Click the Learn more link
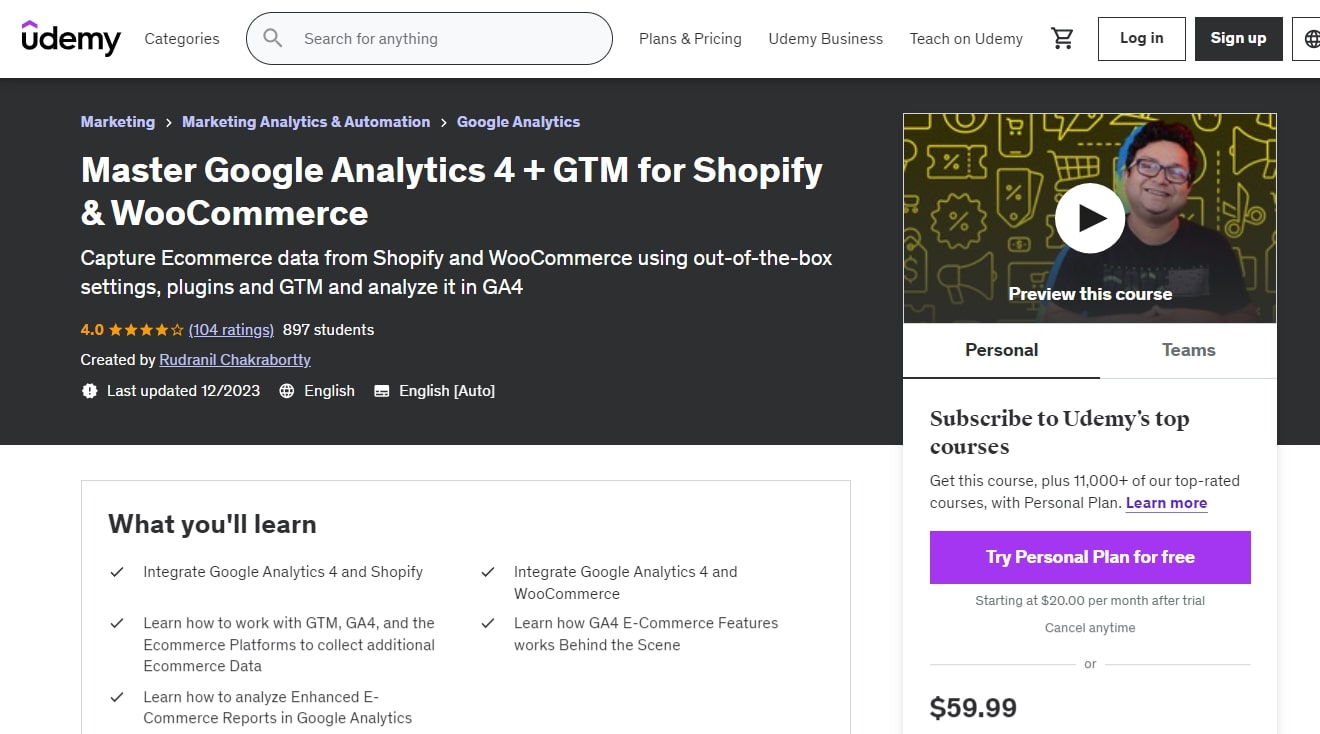The image size is (1320, 734). click(x=1166, y=503)
